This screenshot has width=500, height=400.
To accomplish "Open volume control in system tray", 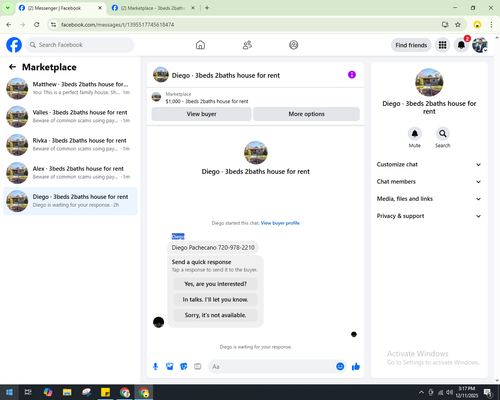I will click(450, 392).
